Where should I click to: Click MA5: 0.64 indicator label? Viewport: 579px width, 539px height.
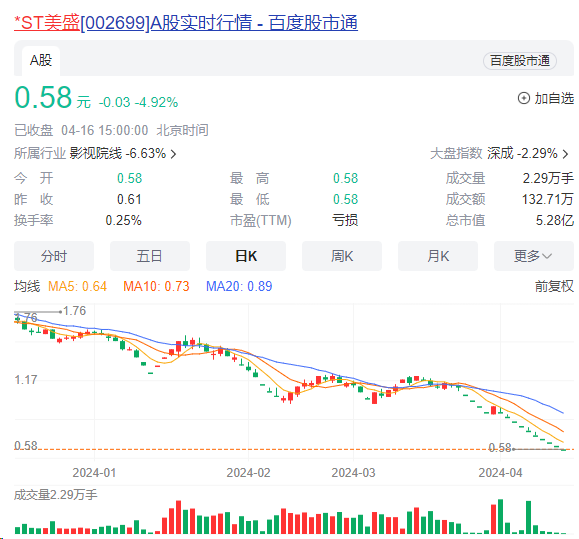[78, 286]
